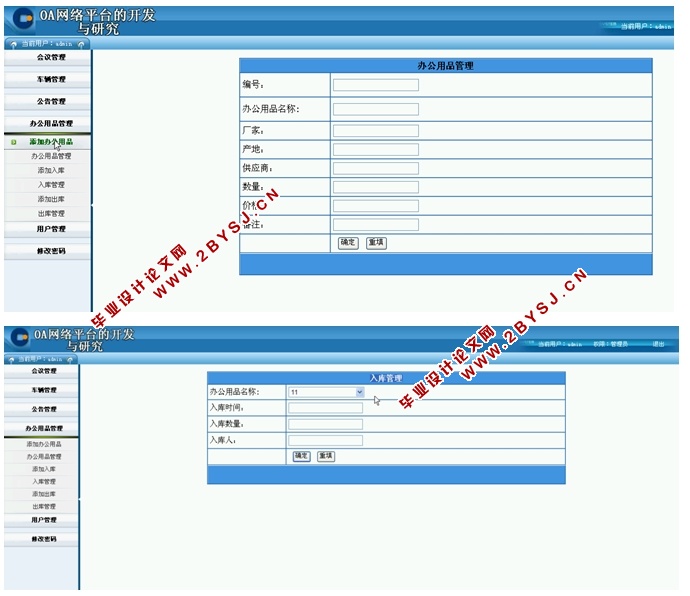Click the OA logo above the 入库管理 form
This screenshot has height=596, width=690.
pos(20,338)
